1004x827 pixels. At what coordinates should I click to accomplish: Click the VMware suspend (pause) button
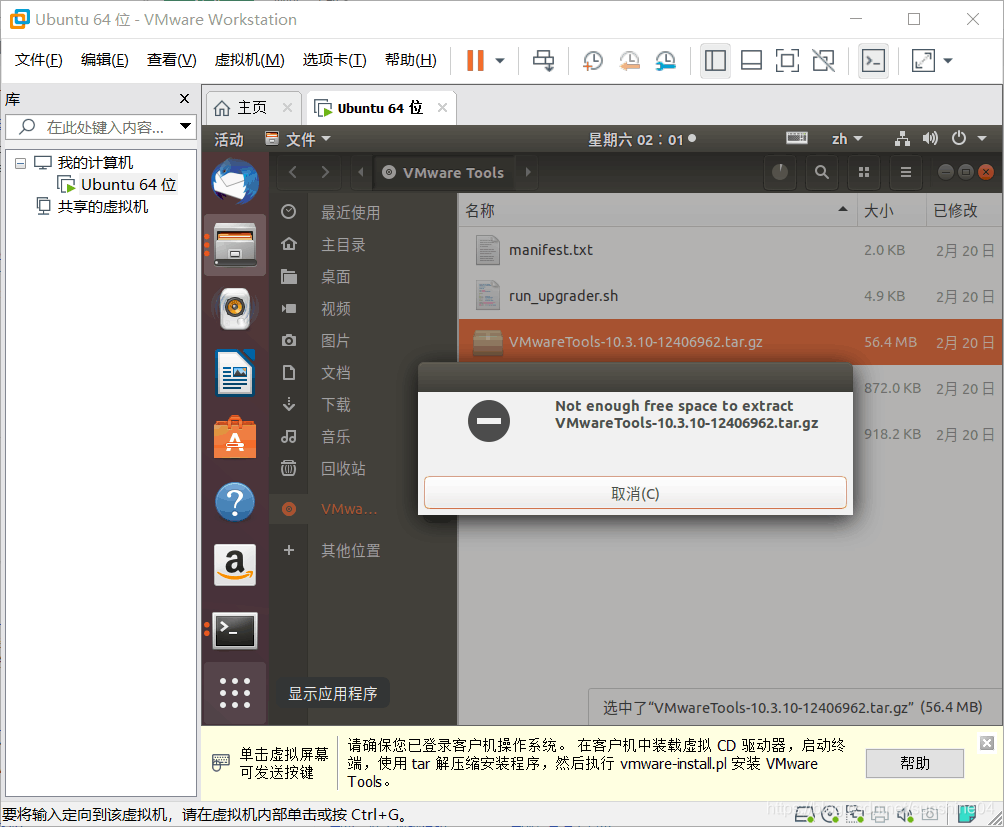(x=475, y=61)
